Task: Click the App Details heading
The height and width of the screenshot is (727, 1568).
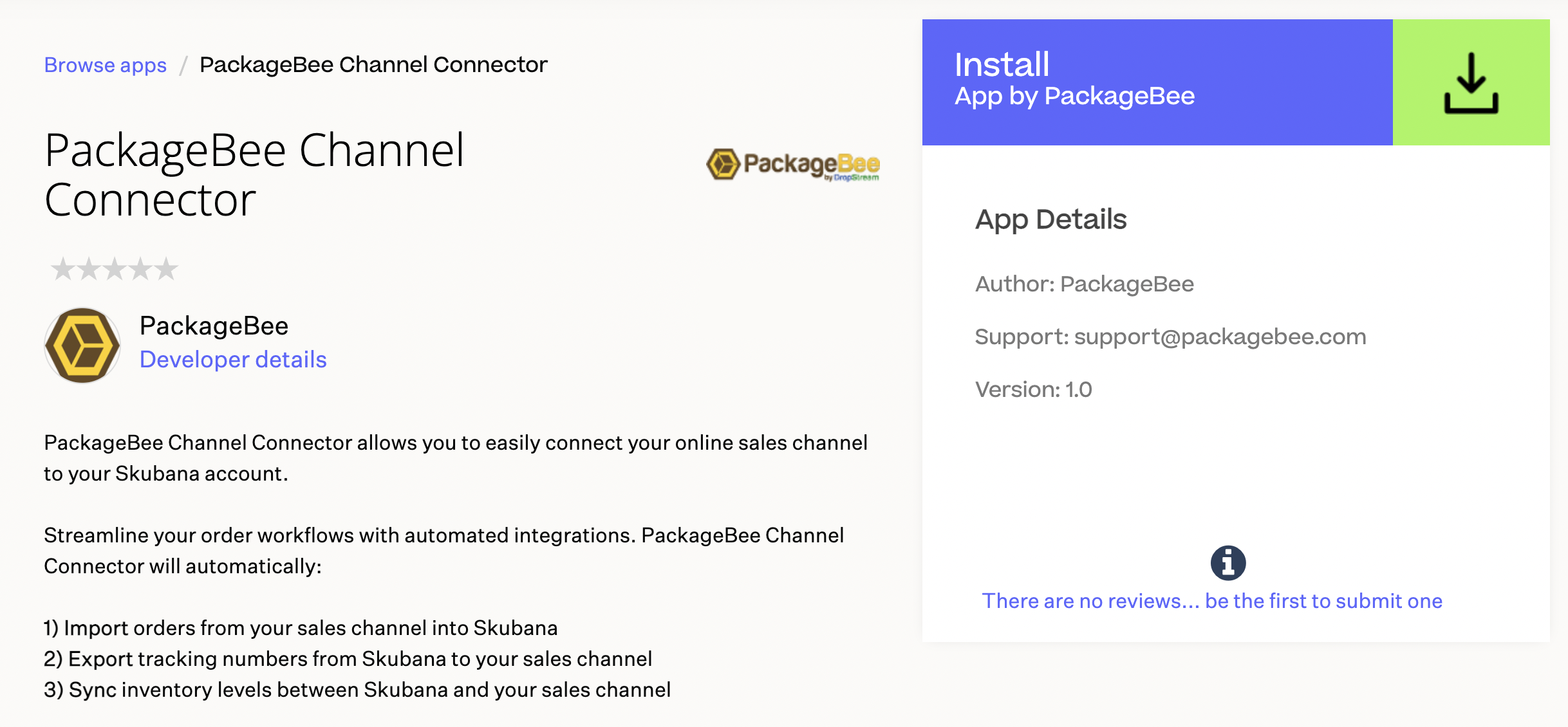Action: [x=1050, y=220]
